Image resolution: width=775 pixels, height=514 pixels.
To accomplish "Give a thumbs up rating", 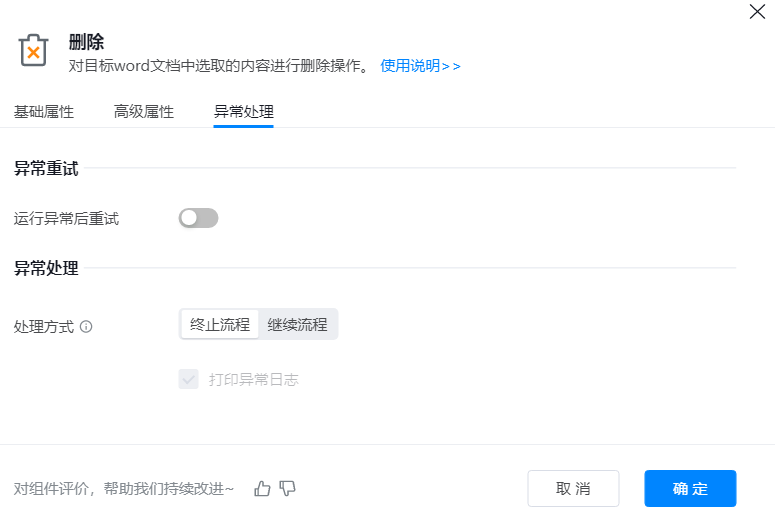I will (x=263, y=488).
